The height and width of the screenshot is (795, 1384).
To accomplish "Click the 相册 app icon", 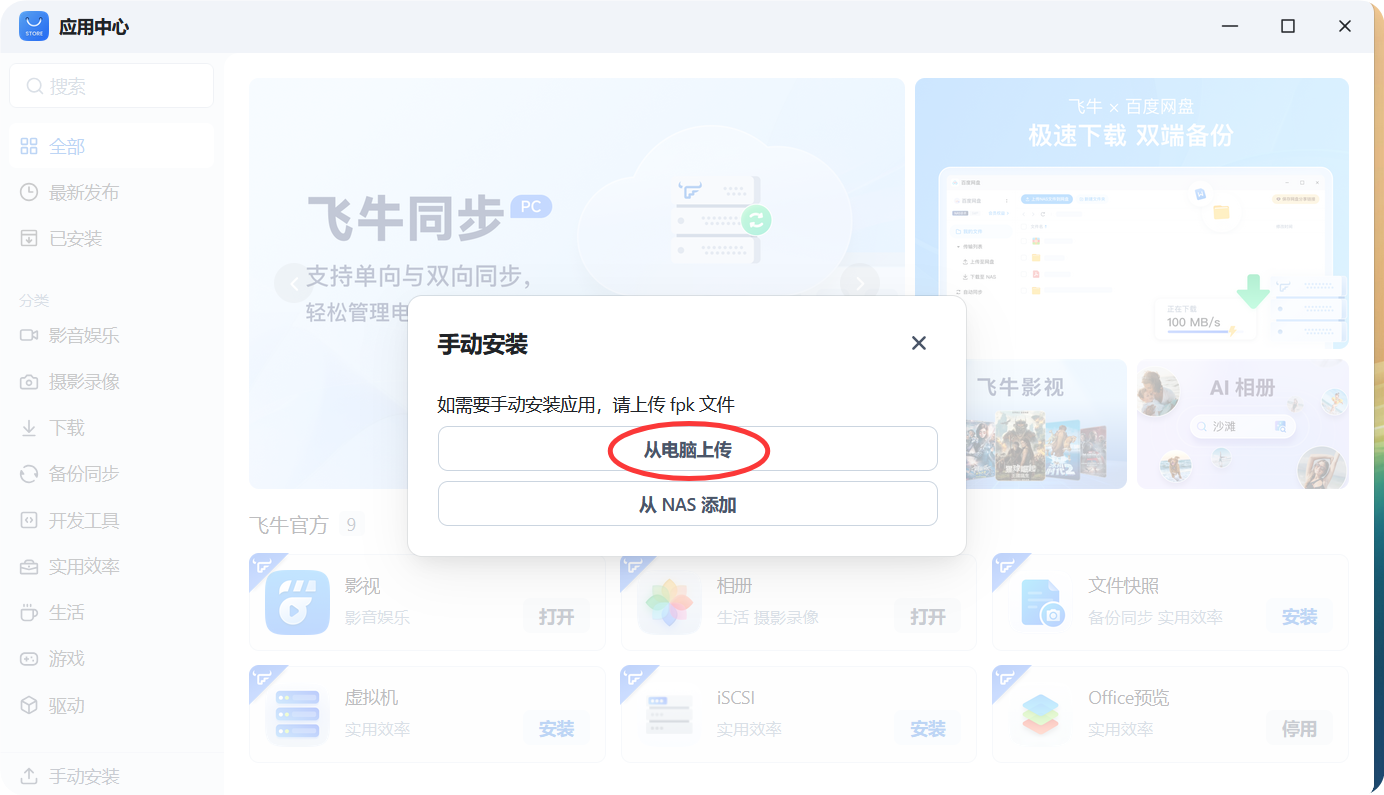I will pos(668,602).
